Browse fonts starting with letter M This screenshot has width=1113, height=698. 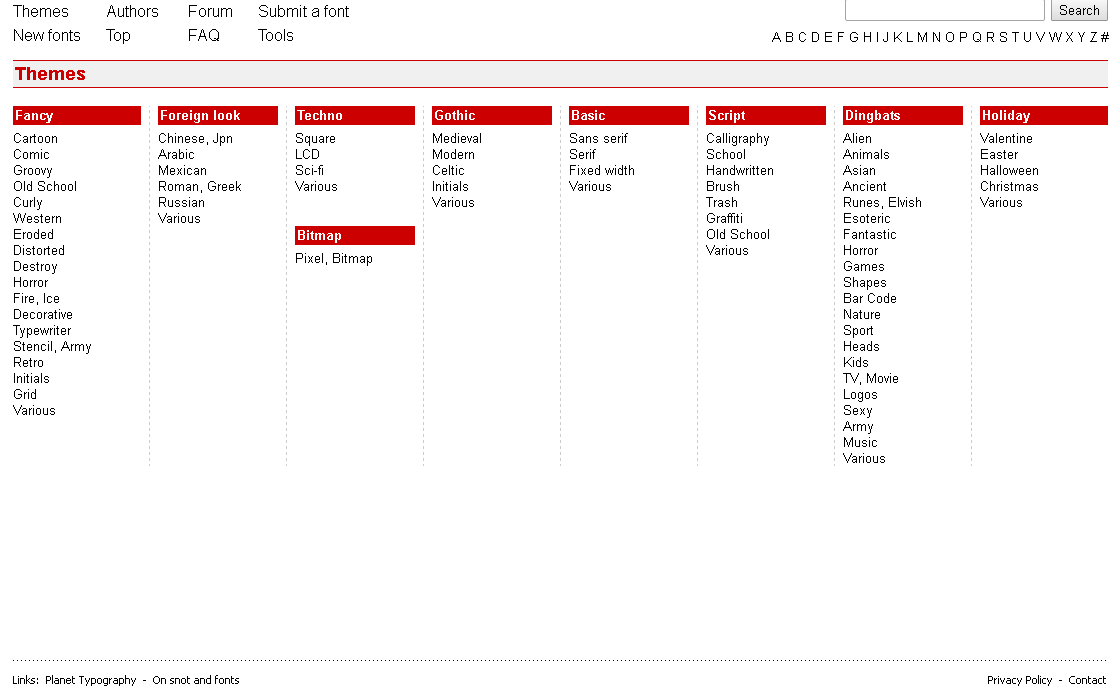pos(922,38)
